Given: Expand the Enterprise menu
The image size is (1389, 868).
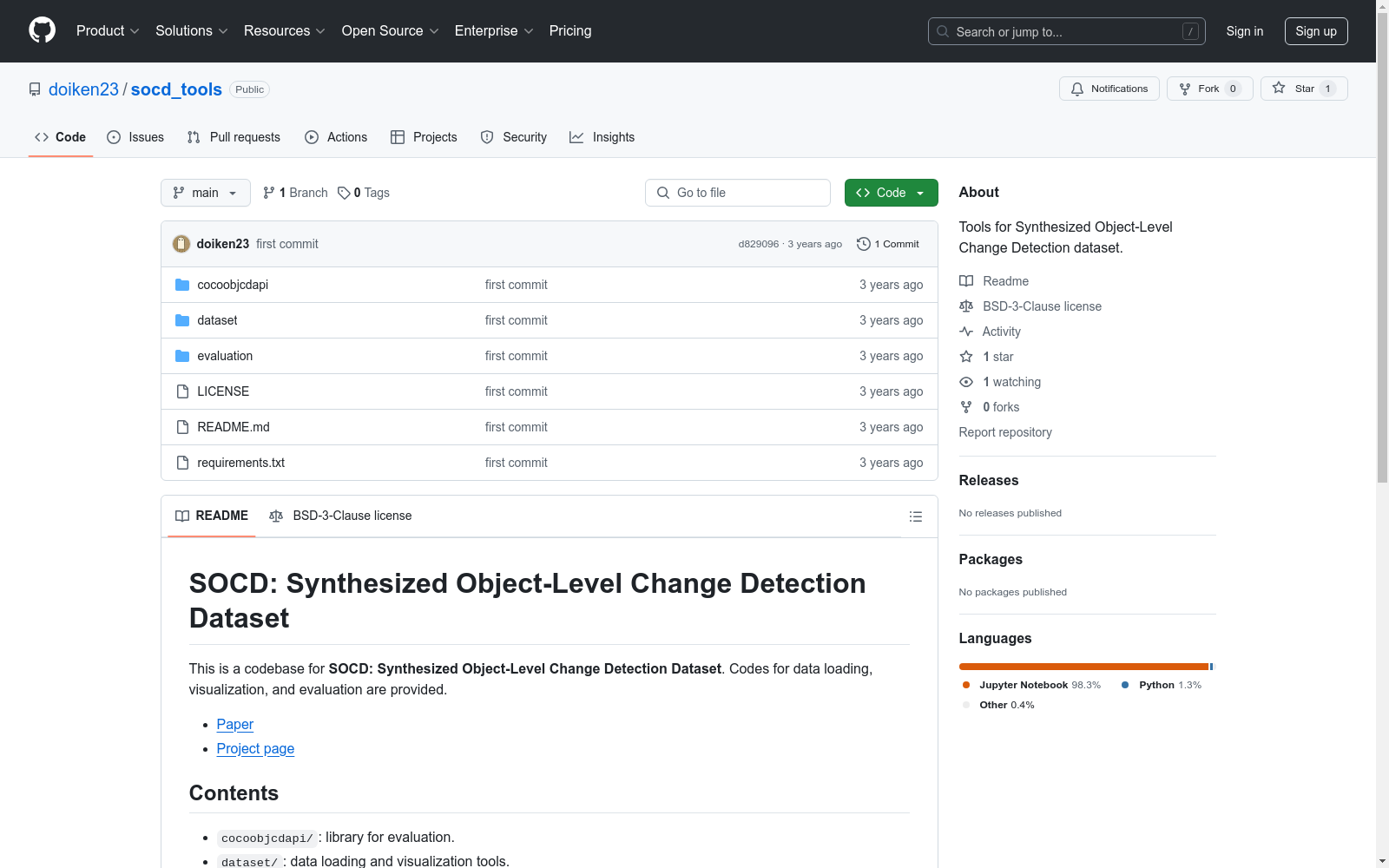Looking at the screenshot, I should [x=494, y=30].
